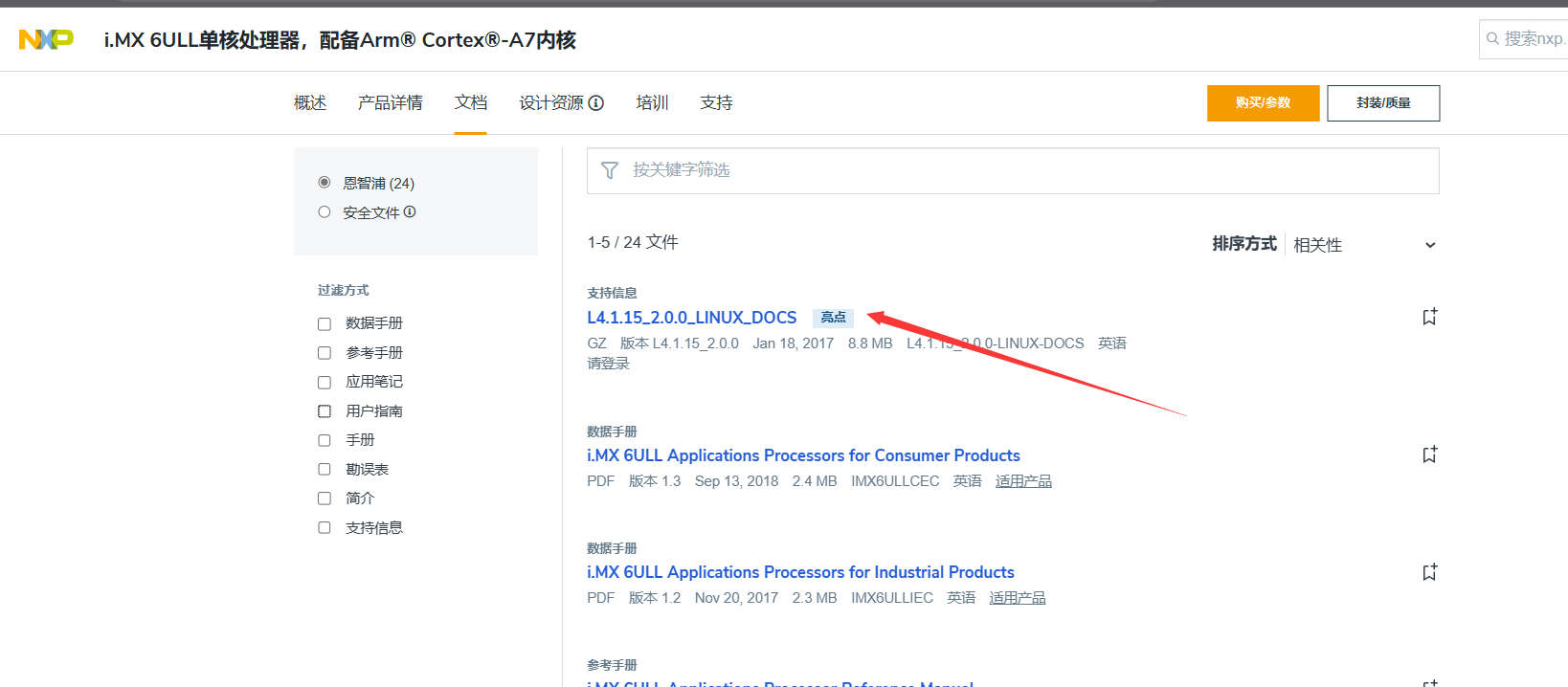Check the 数据手册 filter checkbox
Image resolution: width=1568 pixels, height=687 pixels.
tap(325, 323)
